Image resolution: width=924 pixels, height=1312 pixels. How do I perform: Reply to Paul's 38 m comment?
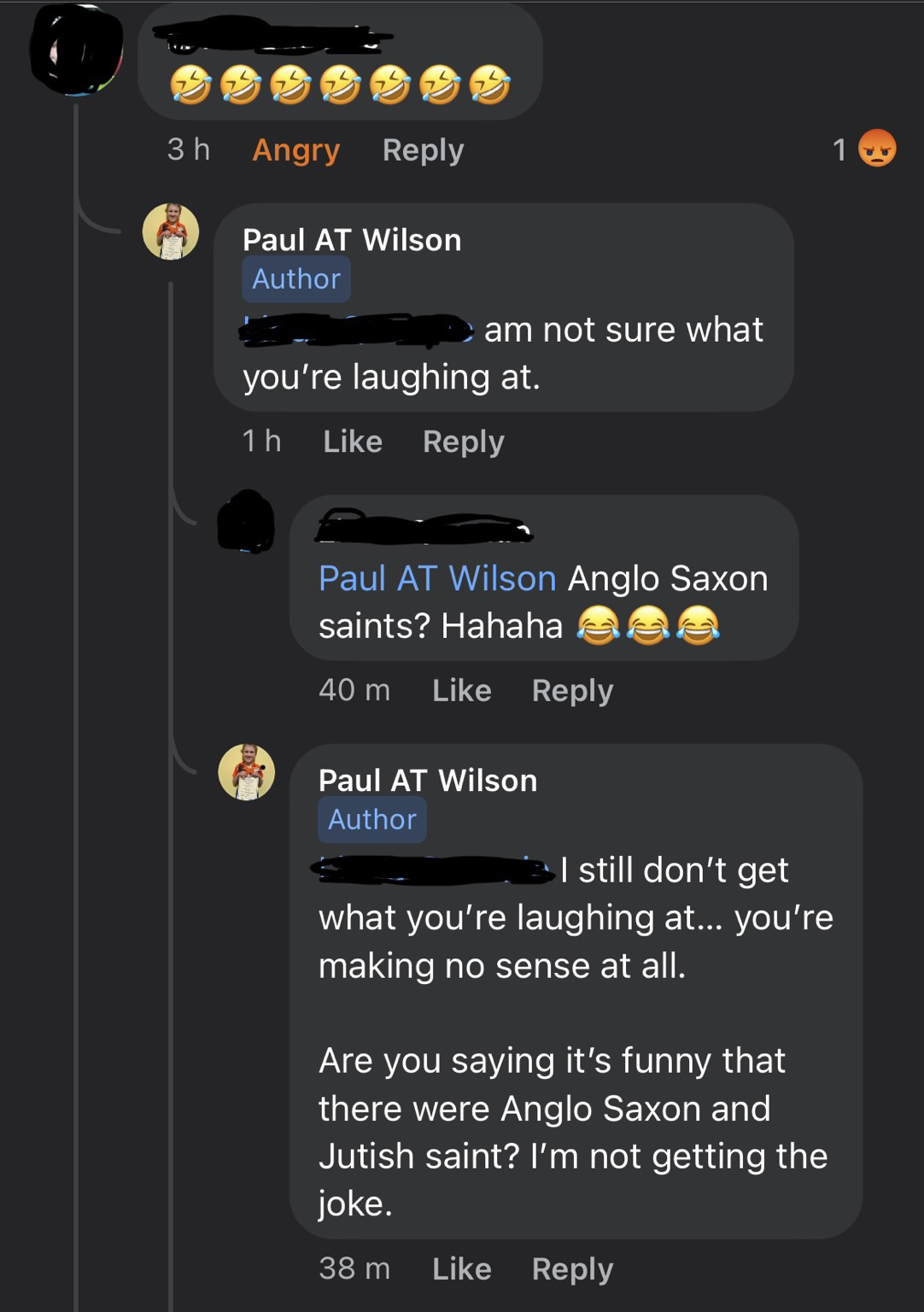click(572, 1268)
